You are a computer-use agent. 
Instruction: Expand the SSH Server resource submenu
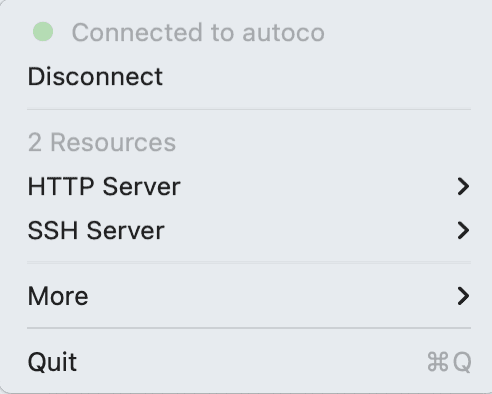click(x=246, y=230)
